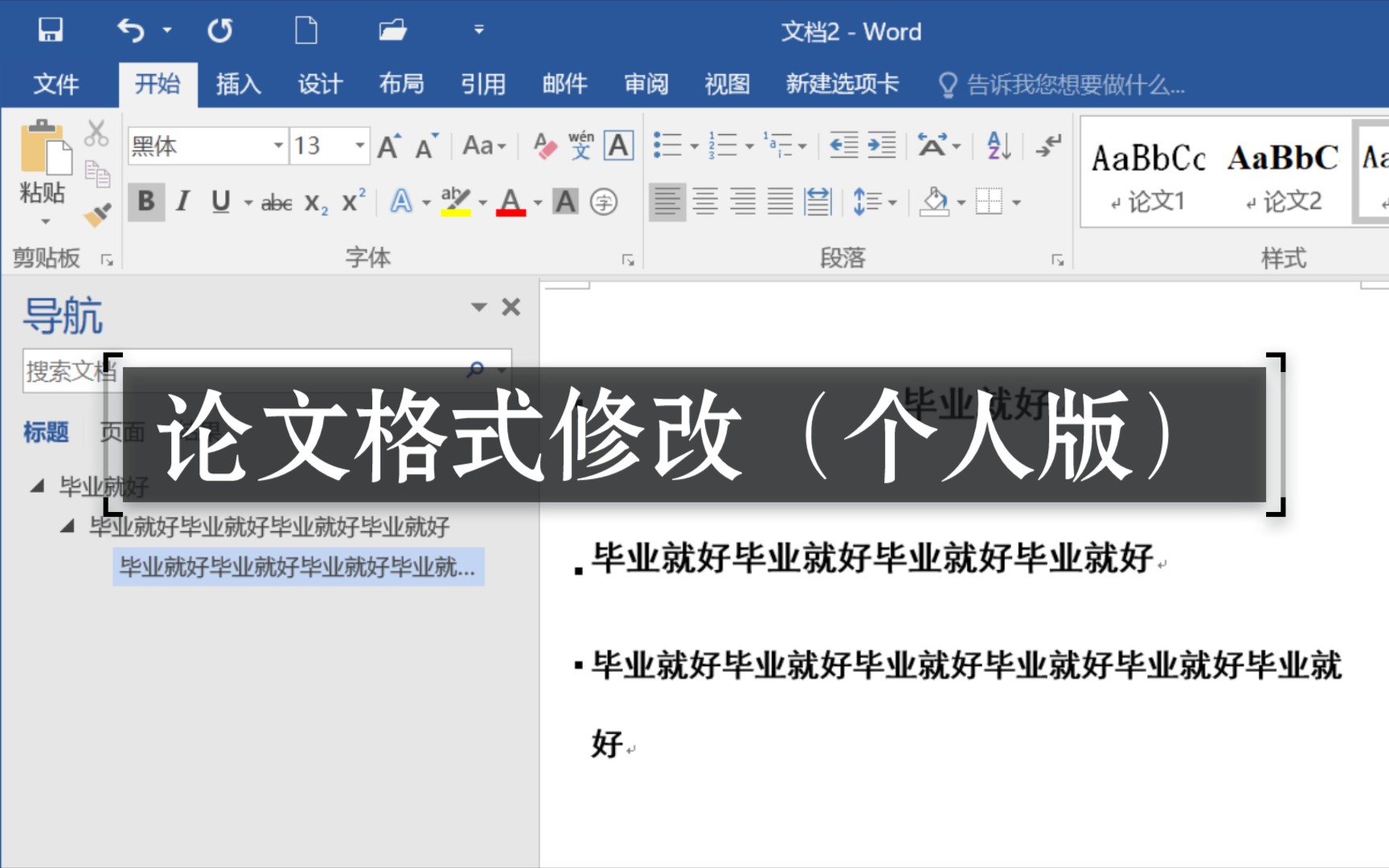Apply red font color
Viewport: 1389px width, 868px height.
tap(510, 201)
